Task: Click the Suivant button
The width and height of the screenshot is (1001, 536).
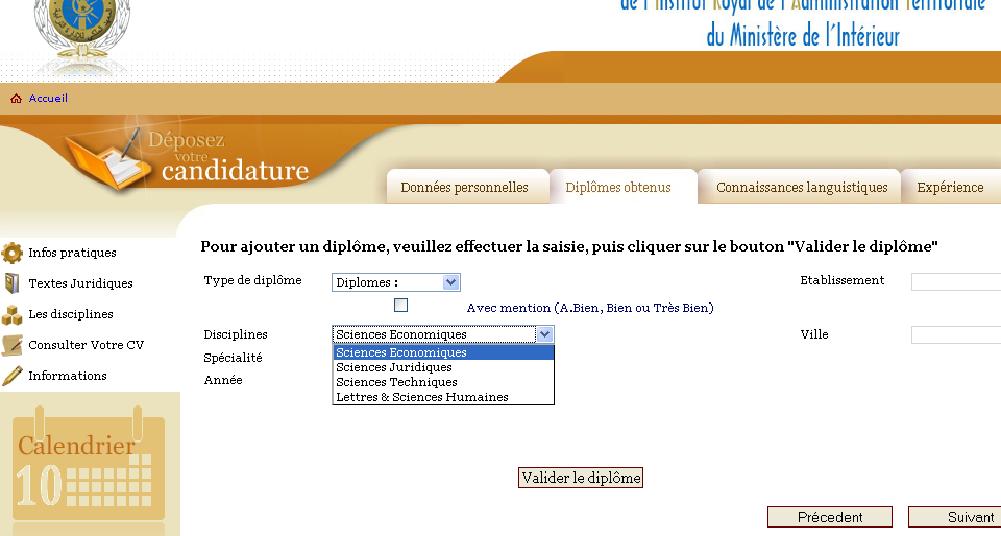Action: [x=955, y=517]
